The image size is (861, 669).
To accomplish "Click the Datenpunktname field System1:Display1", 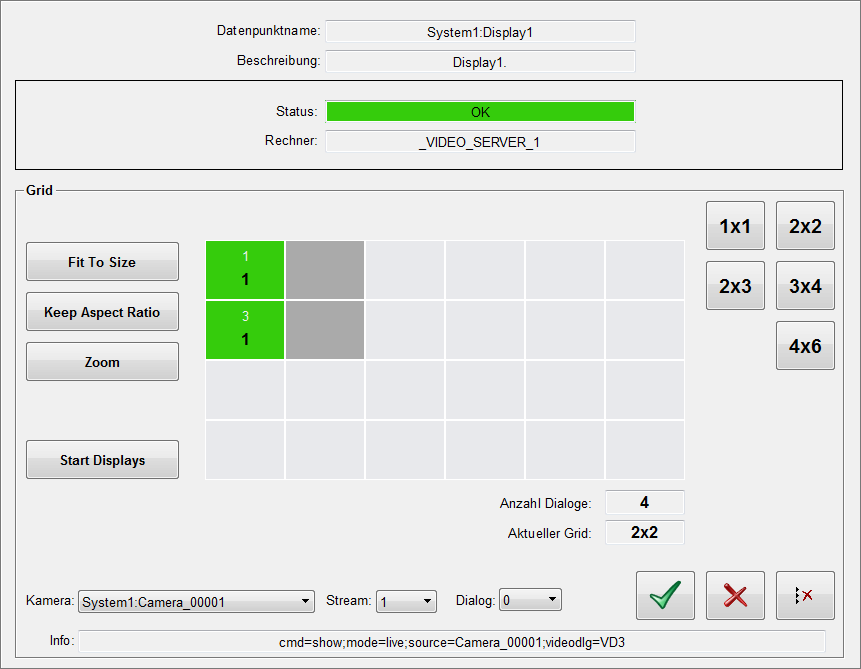I will [x=480, y=32].
